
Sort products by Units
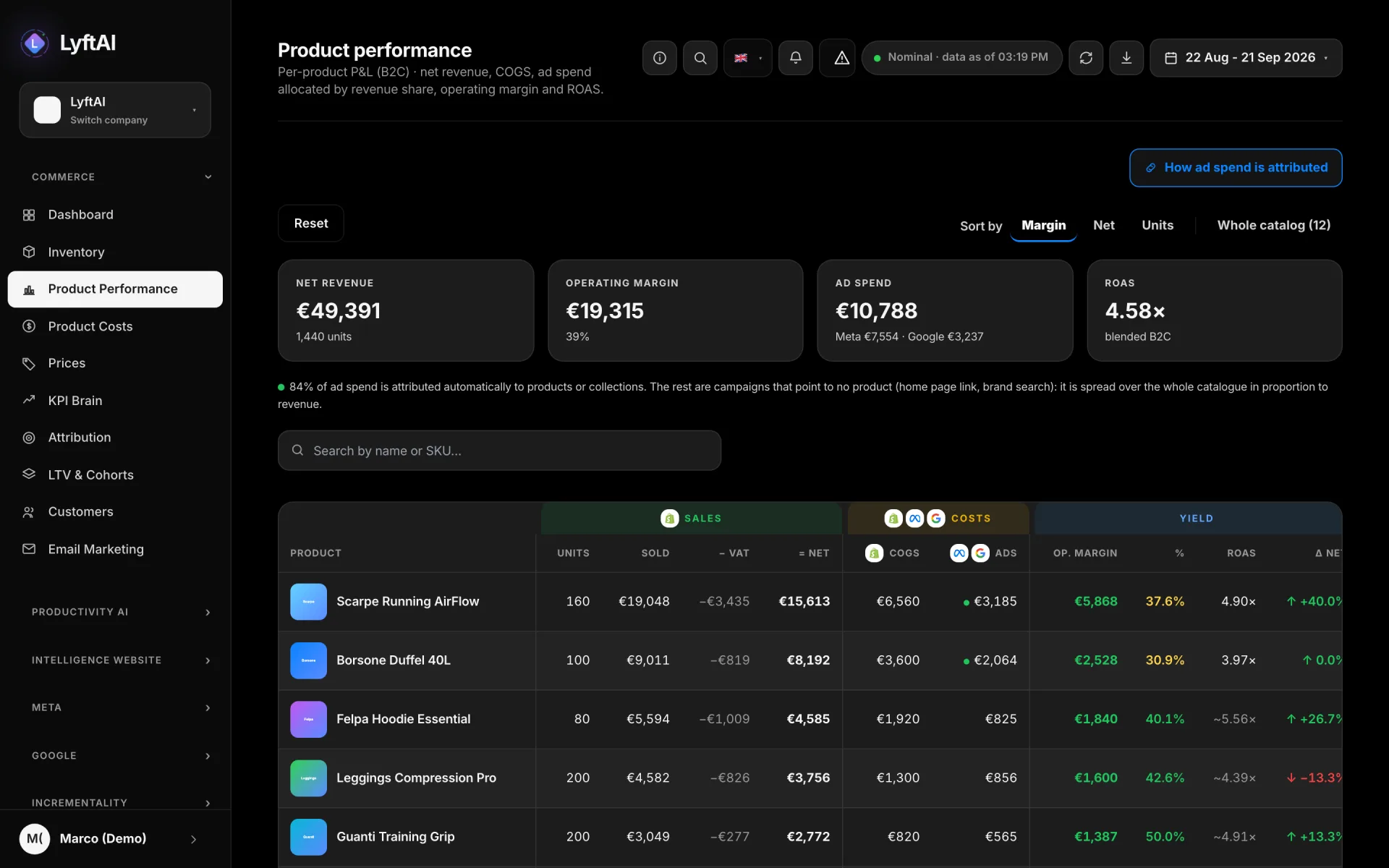1157,226
